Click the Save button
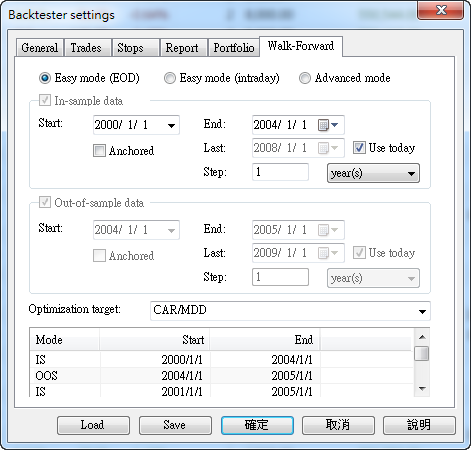 pyautogui.click(x=175, y=425)
